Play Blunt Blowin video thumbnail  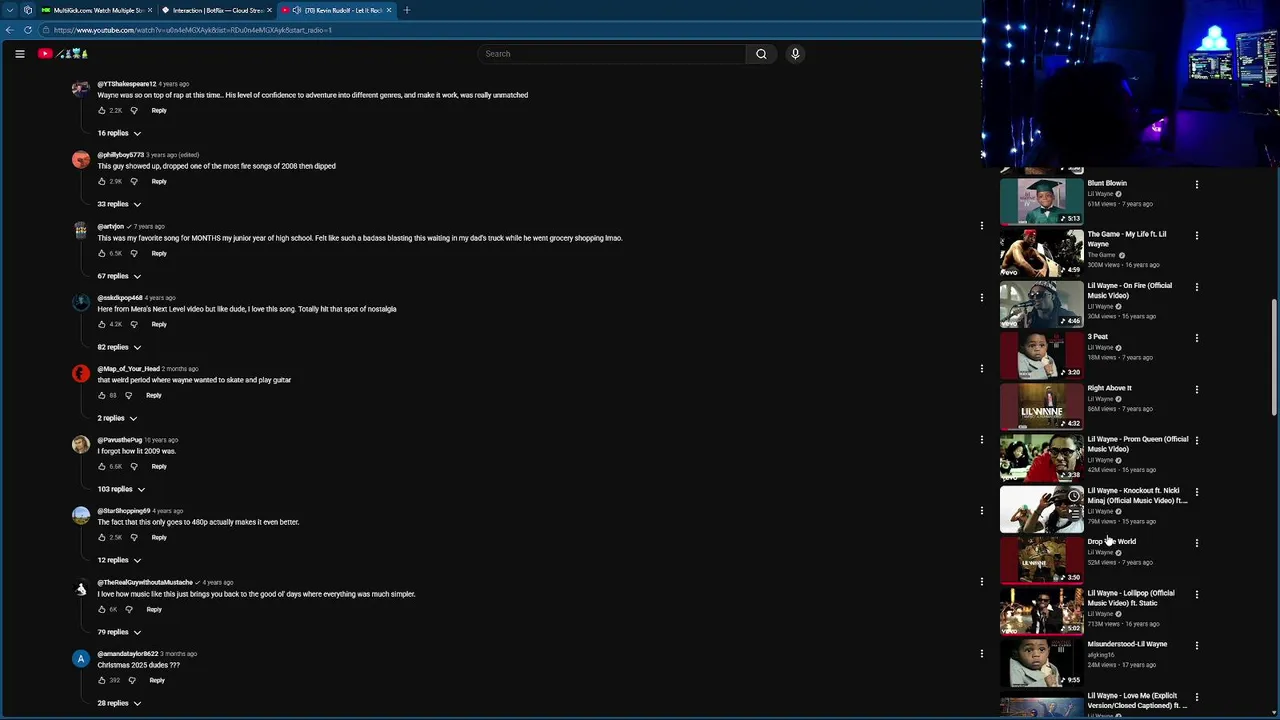click(1041, 201)
